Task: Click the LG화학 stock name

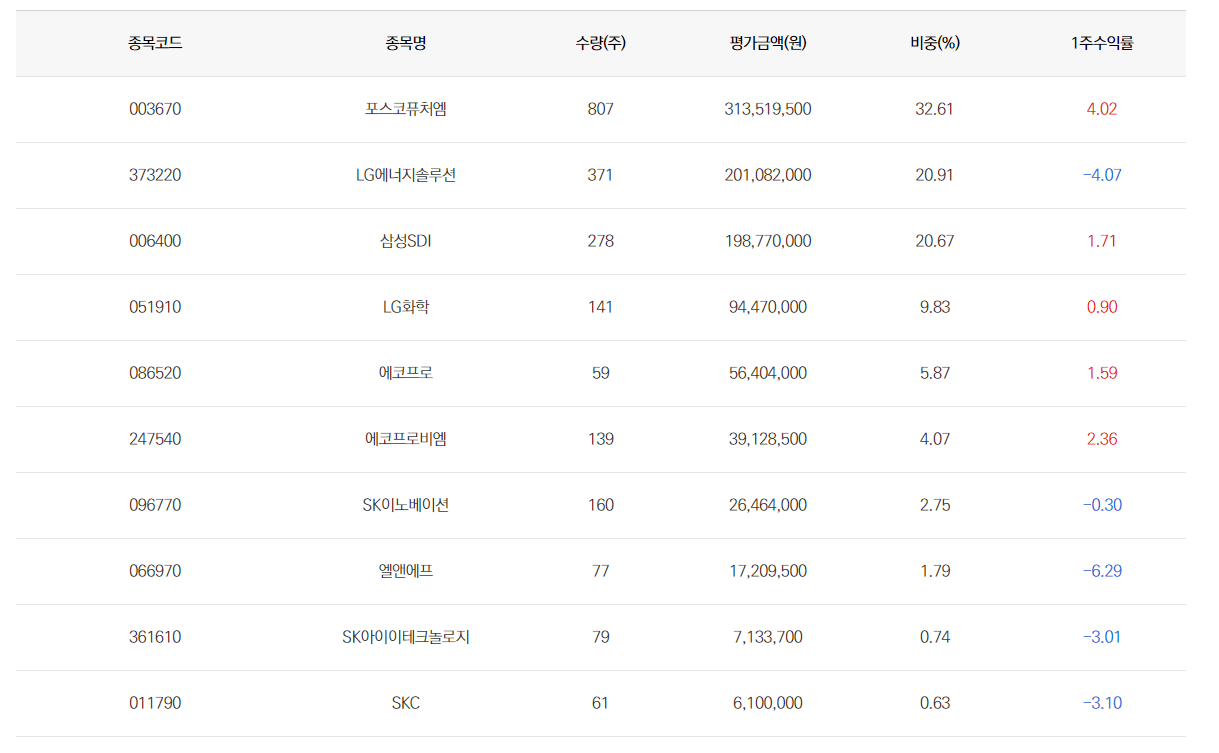Action: [406, 307]
